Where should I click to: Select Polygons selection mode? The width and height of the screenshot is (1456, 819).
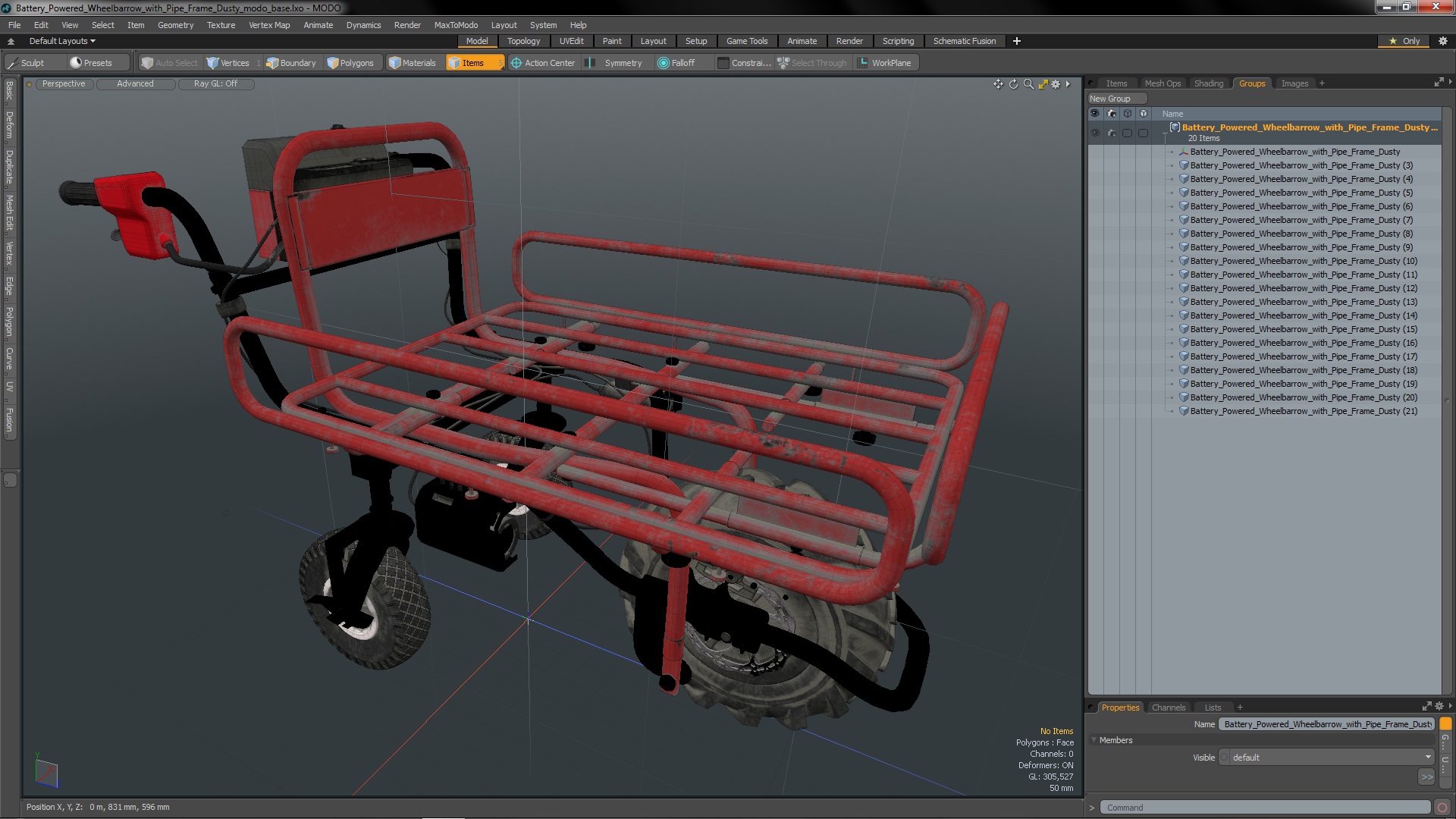tap(350, 63)
